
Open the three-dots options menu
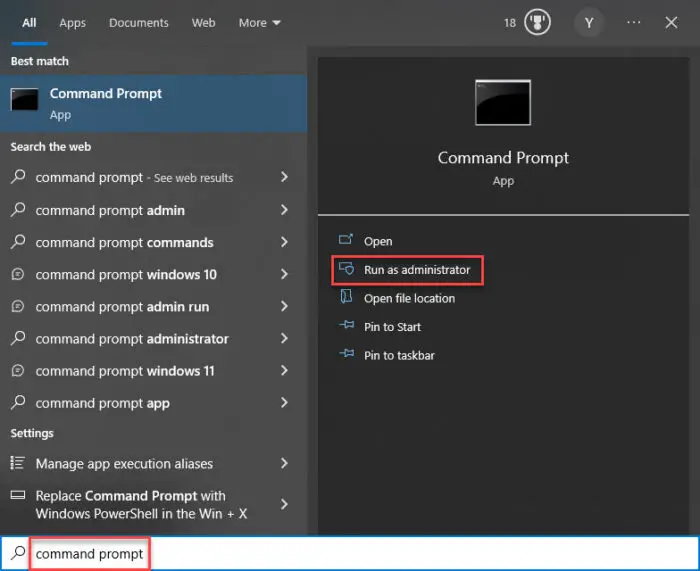coord(633,23)
